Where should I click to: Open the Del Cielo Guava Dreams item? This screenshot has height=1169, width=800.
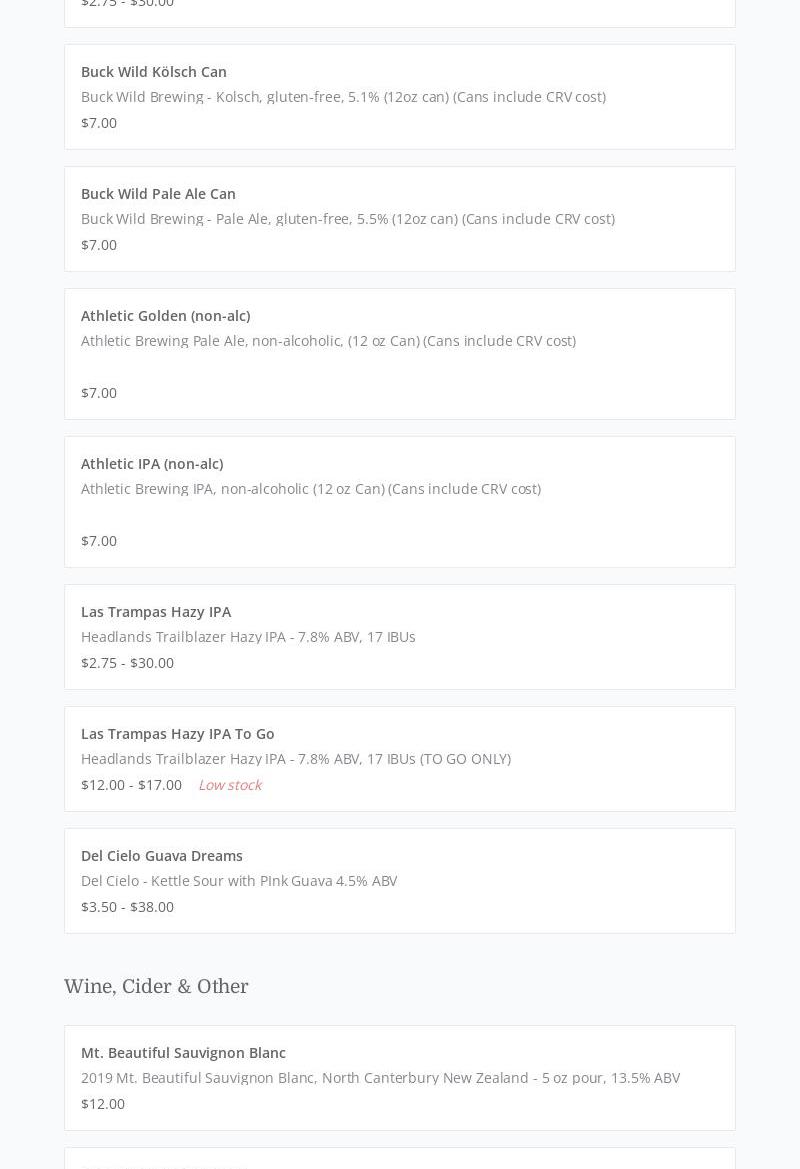point(162,856)
